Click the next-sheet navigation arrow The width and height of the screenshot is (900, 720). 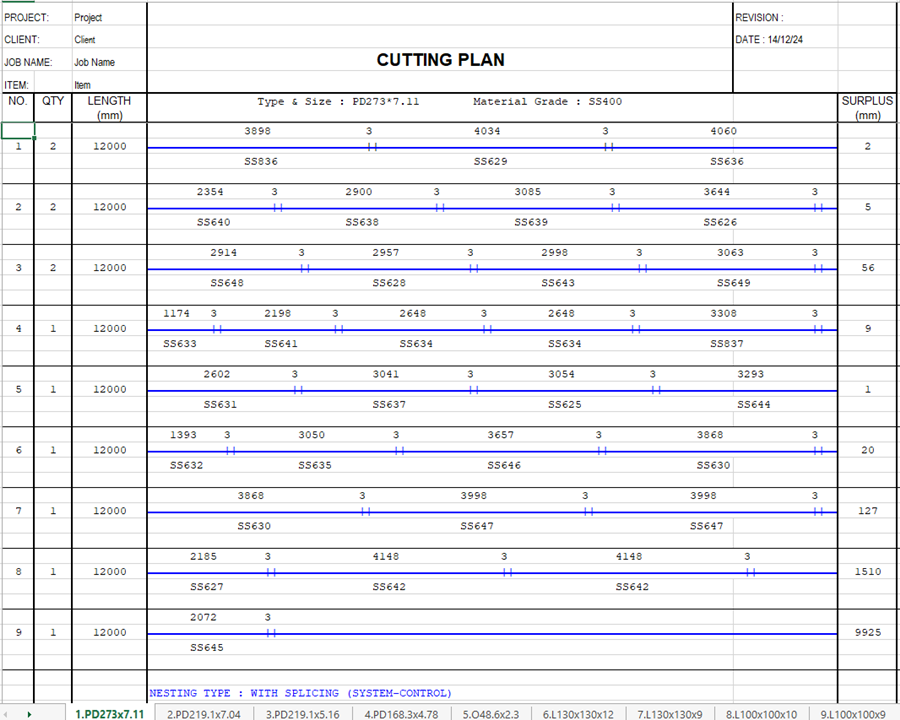point(29,714)
